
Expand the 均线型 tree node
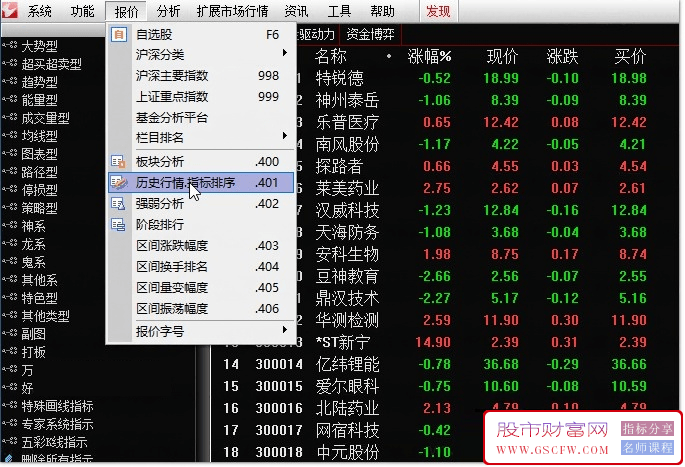tap(9, 135)
